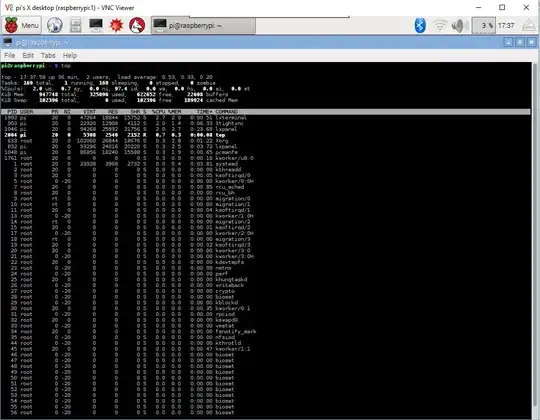Maximize the LXTerminal inner window
Screen dimensions: 540x420
[x=520, y=42]
